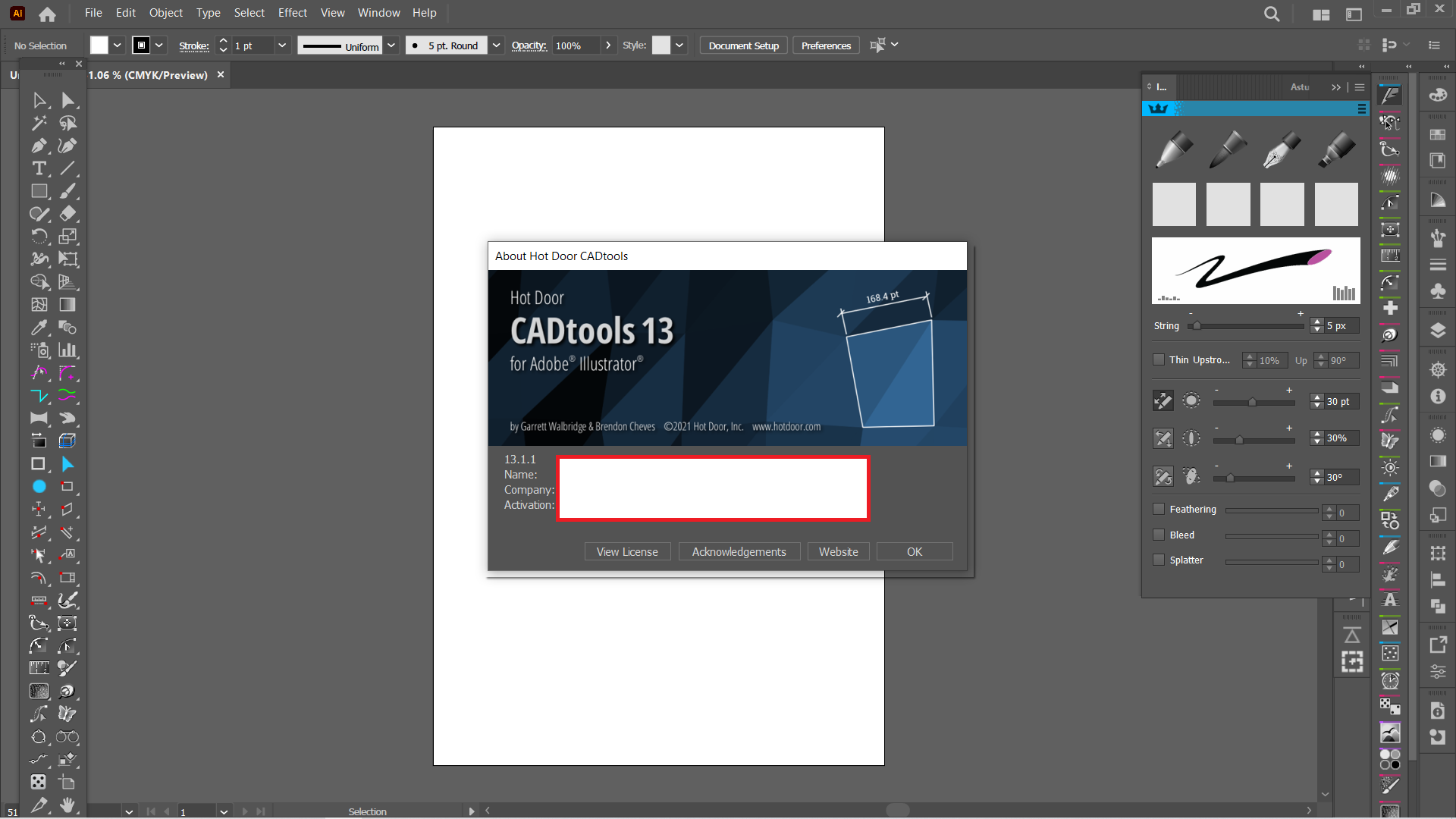Enable the Bleed checkbox
The image size is (1456, 819).
click(x=1159, y=535)
